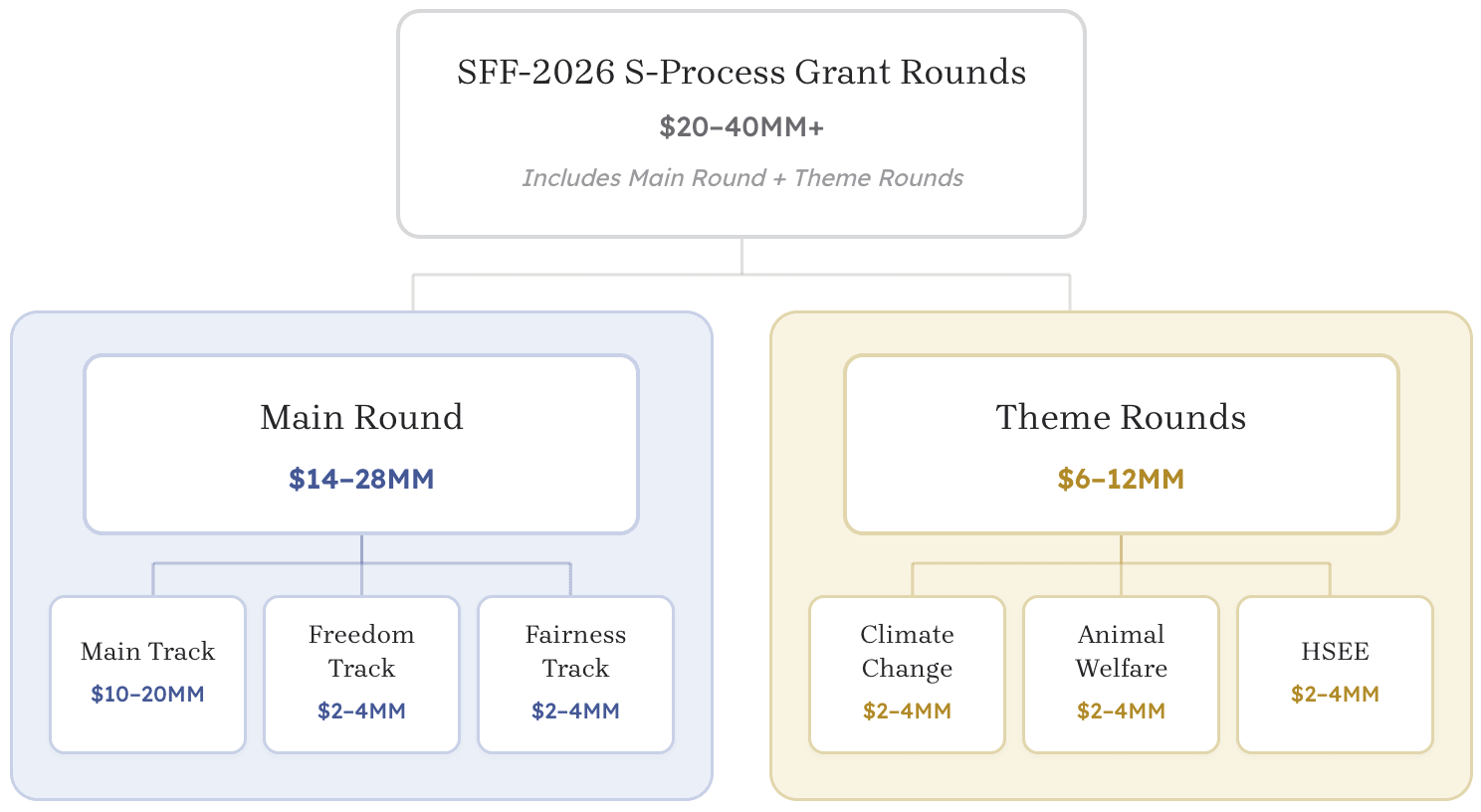1481x812 pixels.
Task: Choose the Fairness Track label
Action: (x=575, y=651)
